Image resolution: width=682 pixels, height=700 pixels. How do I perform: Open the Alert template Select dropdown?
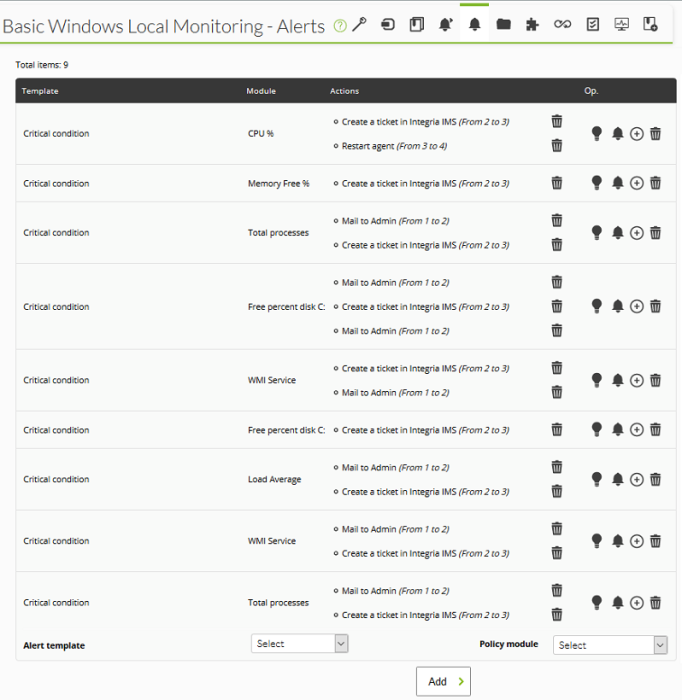click(299, 643)
